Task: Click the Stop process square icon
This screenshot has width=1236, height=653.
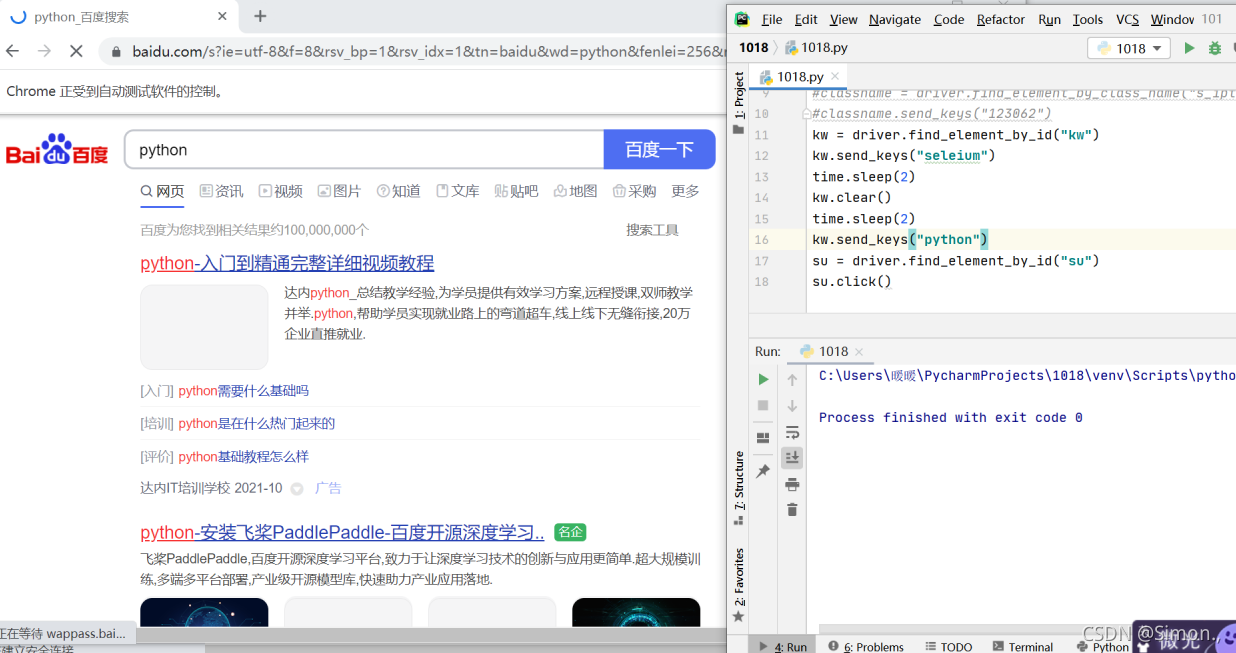Action: [763, 405]
